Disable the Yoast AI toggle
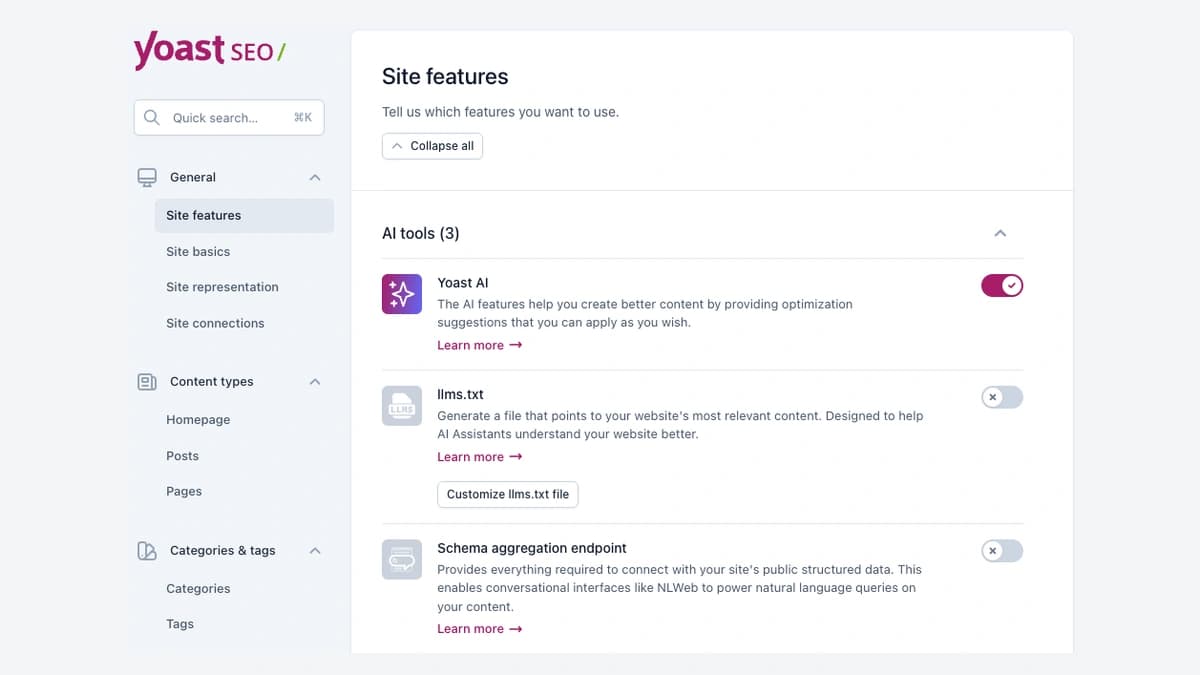Viewport: 1200px width, 675px height. (x=1002, y=286)
